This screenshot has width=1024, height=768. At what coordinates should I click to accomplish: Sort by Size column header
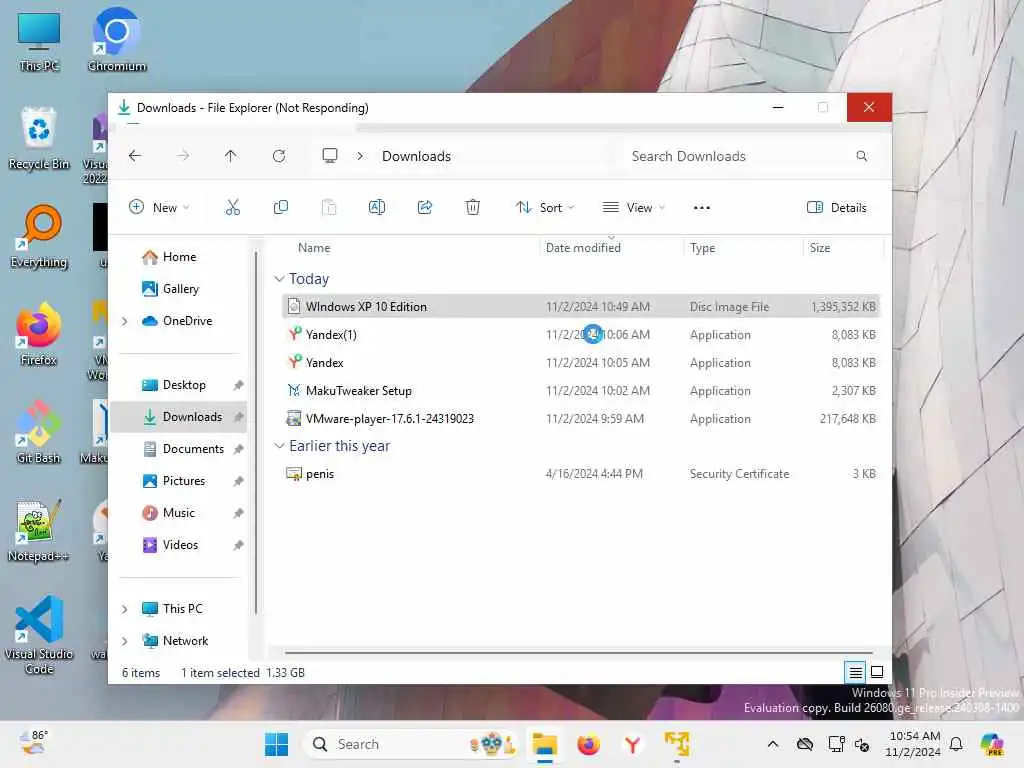tap(843, 248)
